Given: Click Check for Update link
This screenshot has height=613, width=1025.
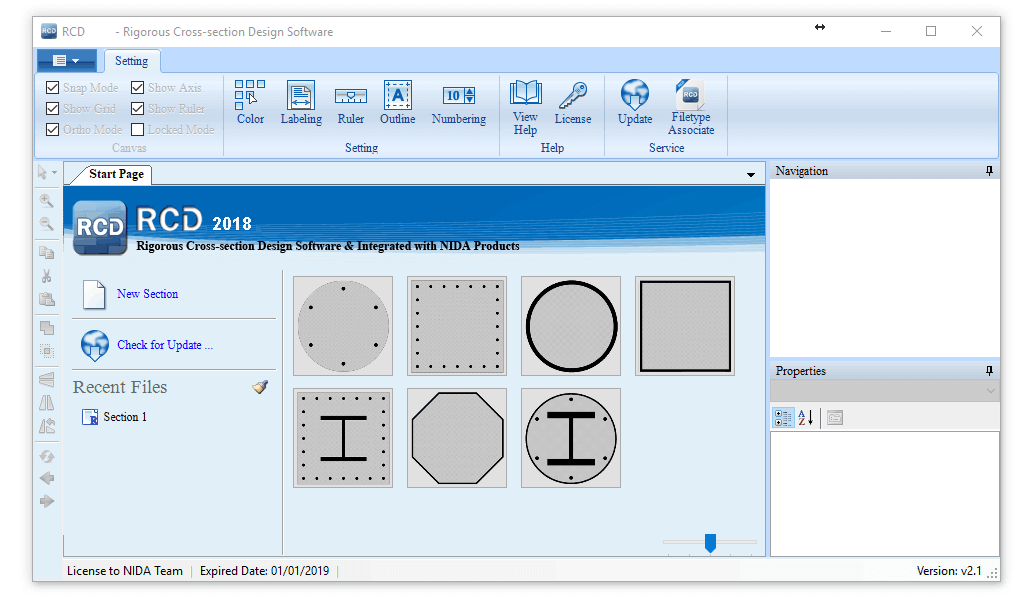Looking at the screenshot, I should pyautogui.click(x=165, y=345).
